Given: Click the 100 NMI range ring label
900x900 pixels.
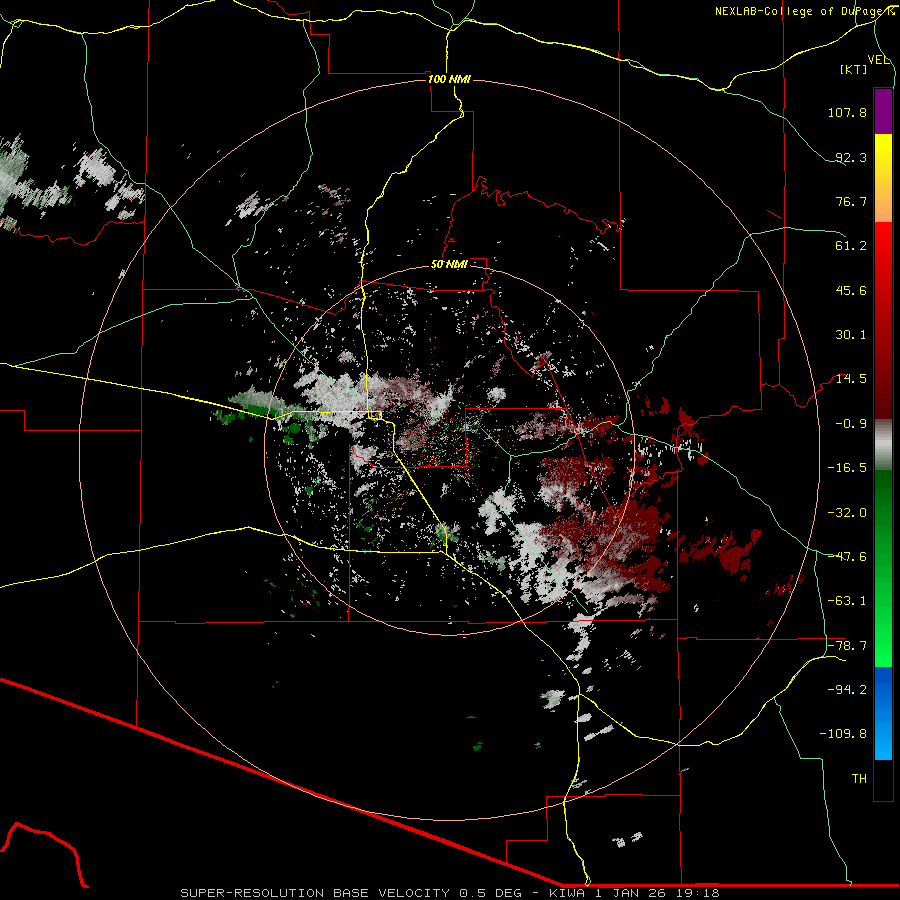Looking at the screenshot, I should [x=449, y=79].
